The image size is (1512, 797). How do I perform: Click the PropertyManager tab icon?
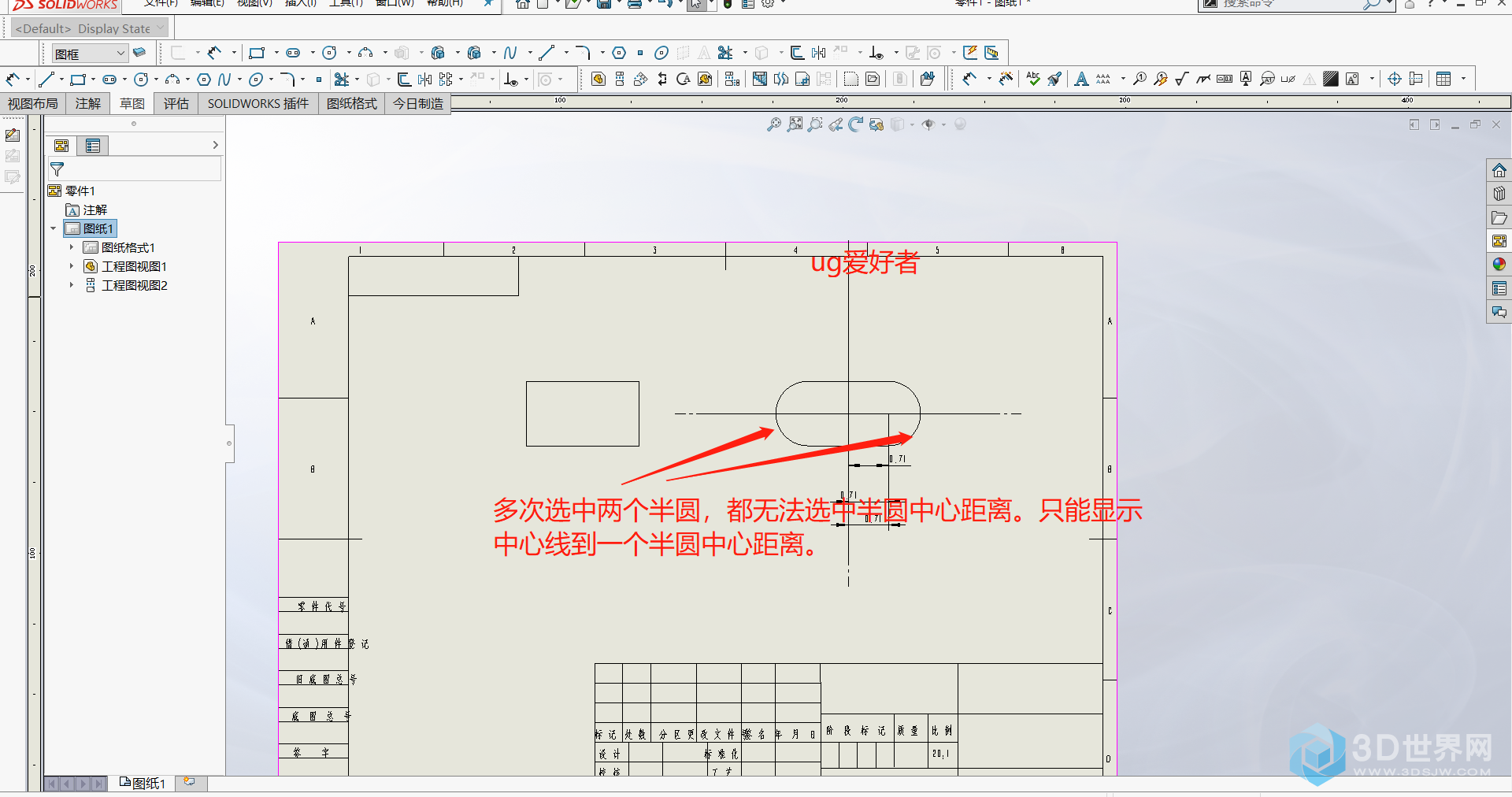(x=93, y=146)
